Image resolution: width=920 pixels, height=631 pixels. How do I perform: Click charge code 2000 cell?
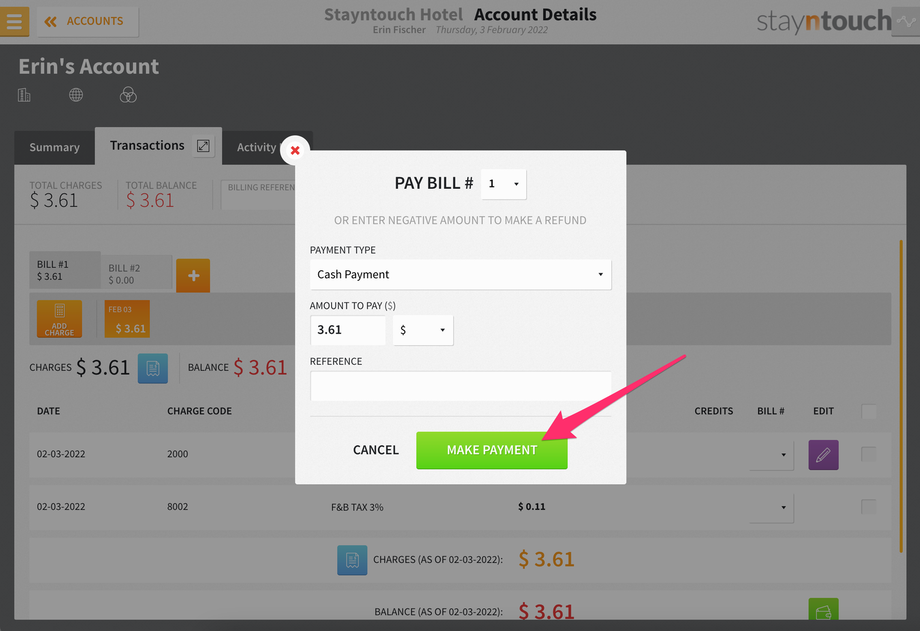177,454
